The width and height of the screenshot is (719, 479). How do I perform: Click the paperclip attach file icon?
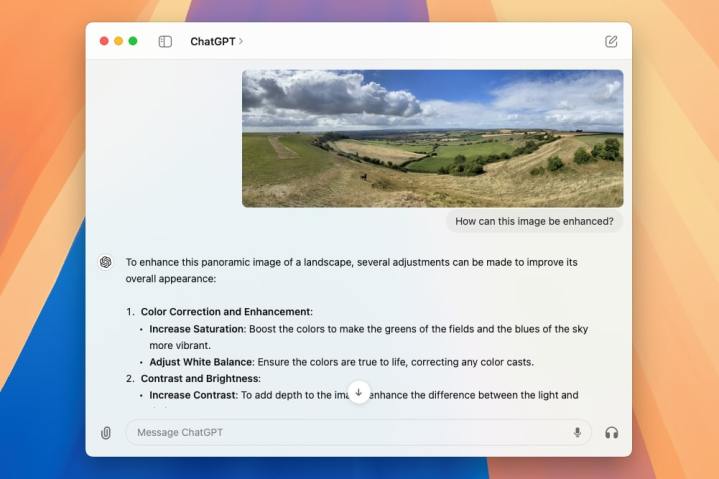[106, 432]
